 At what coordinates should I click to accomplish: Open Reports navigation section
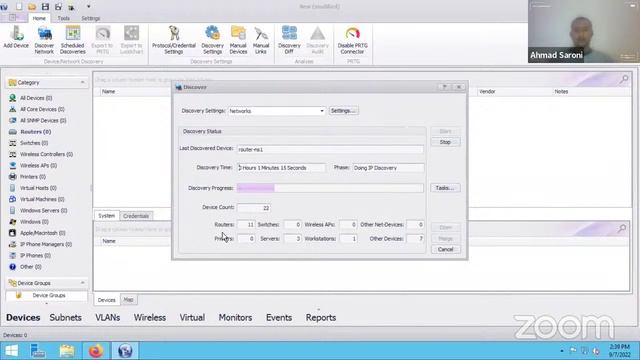pos(321,318)
